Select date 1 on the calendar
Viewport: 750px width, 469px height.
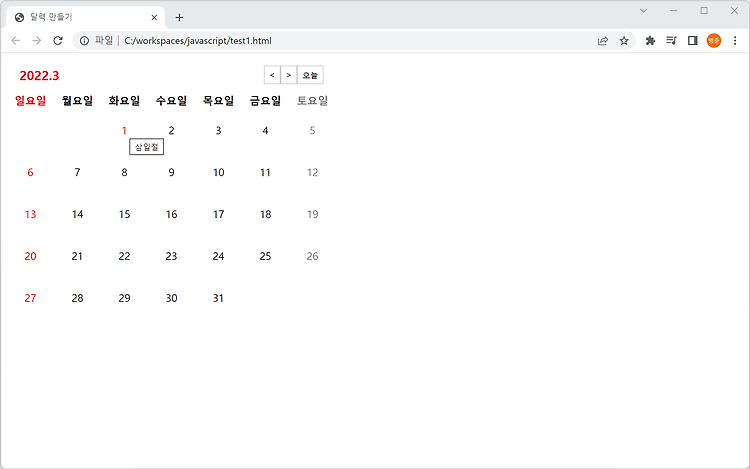[x=124, y=131]
